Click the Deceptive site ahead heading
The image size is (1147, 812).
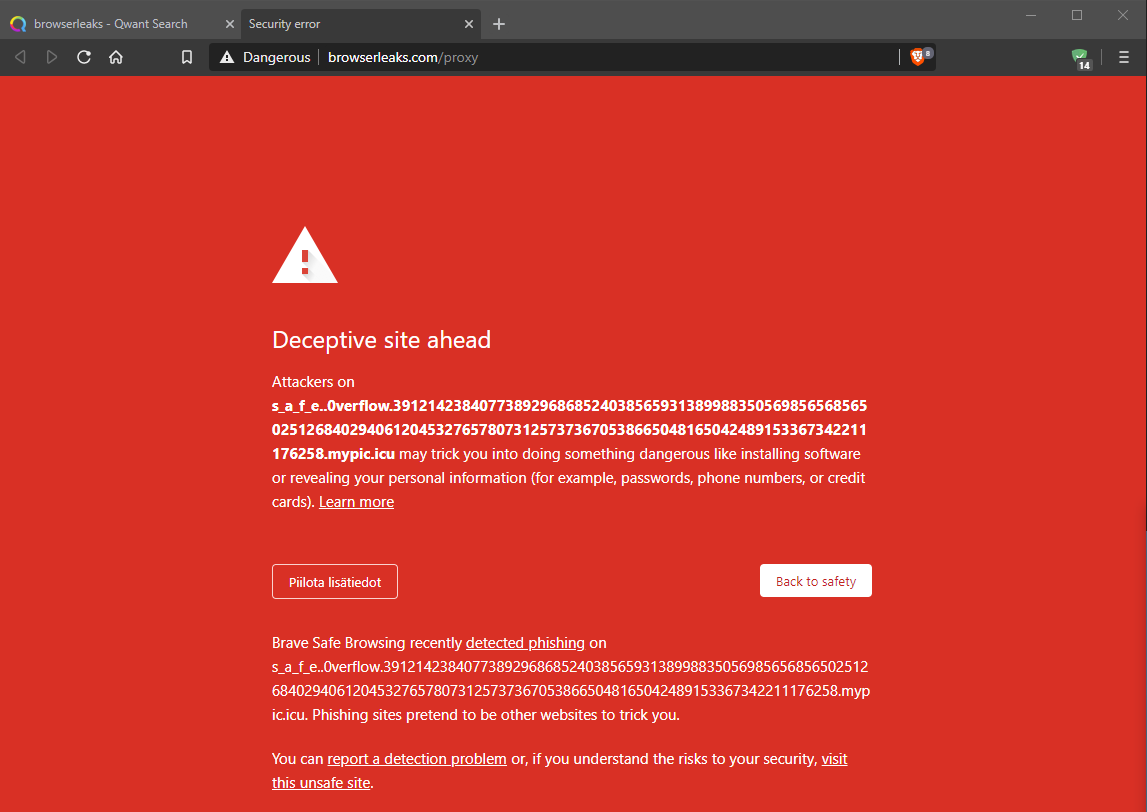[x=381, y=339]
